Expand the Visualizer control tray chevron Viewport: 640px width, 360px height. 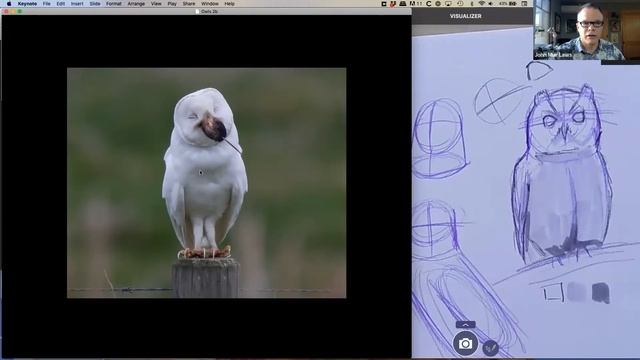(x=465, y=324)
